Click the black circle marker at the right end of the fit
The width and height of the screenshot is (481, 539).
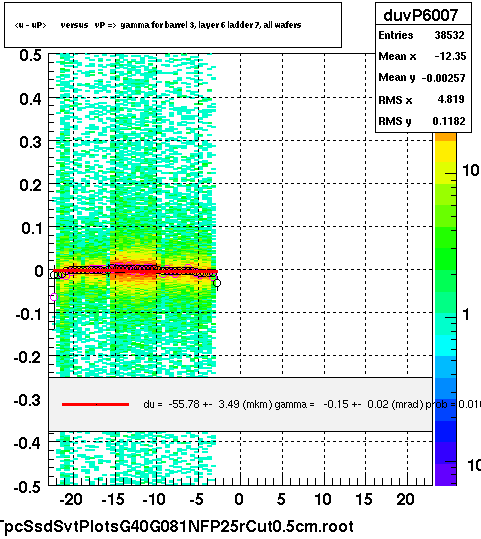click(217, 283)
